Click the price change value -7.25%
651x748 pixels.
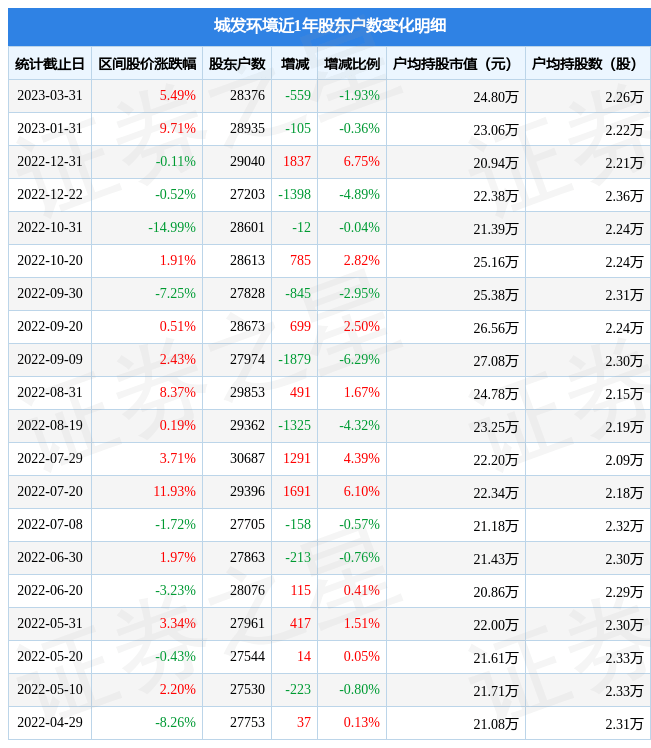[x=175, y=293]
